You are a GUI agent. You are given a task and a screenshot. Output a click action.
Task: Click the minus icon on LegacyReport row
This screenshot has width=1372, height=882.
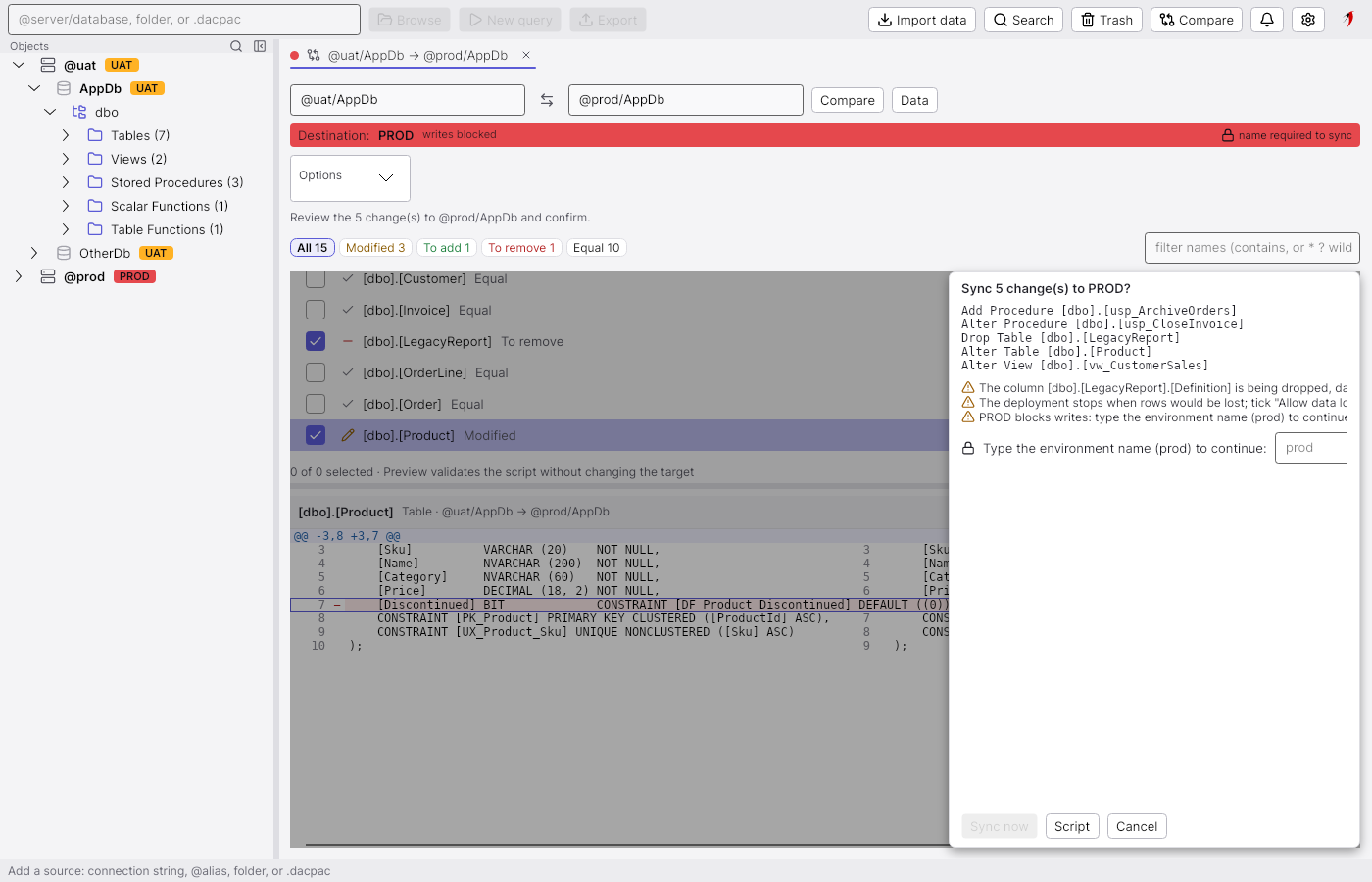pos(348,341)
